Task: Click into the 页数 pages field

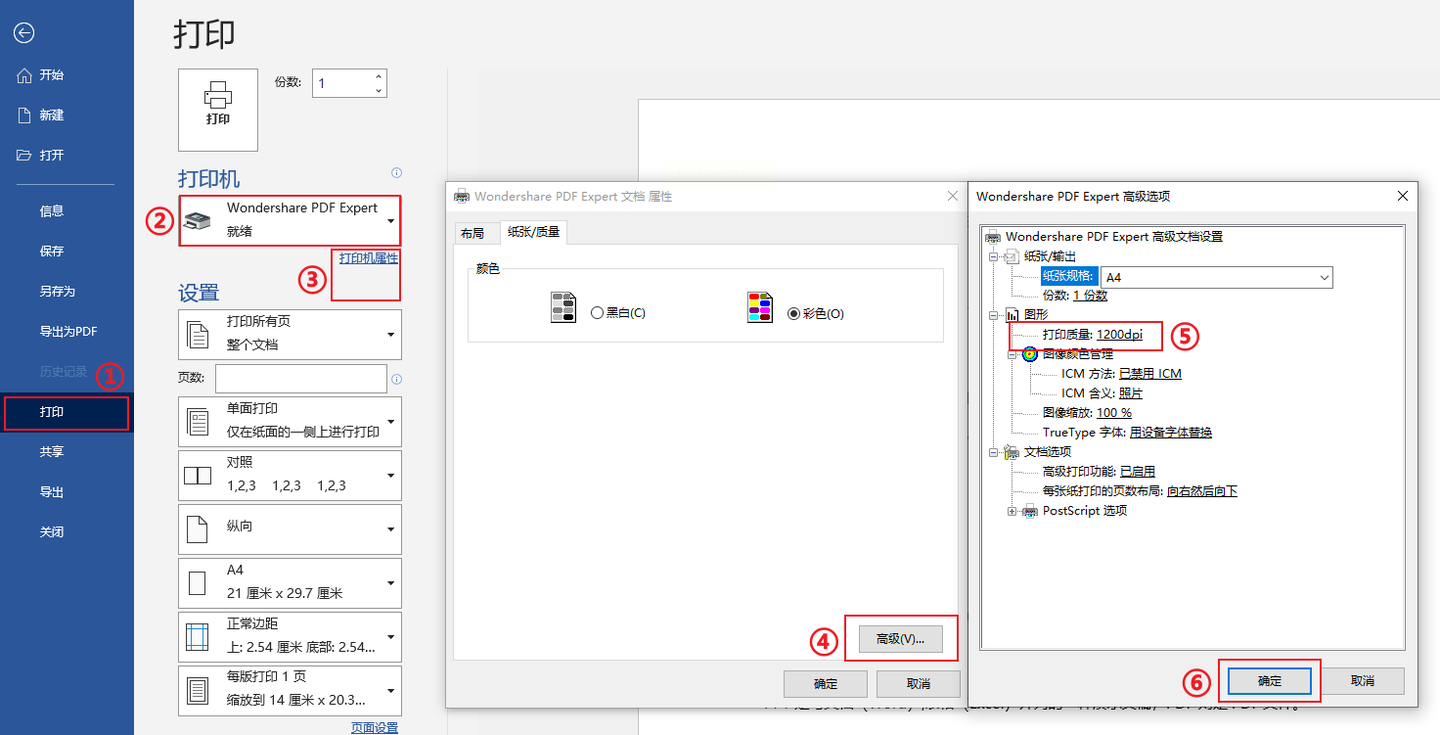Action: pos(301,379)
